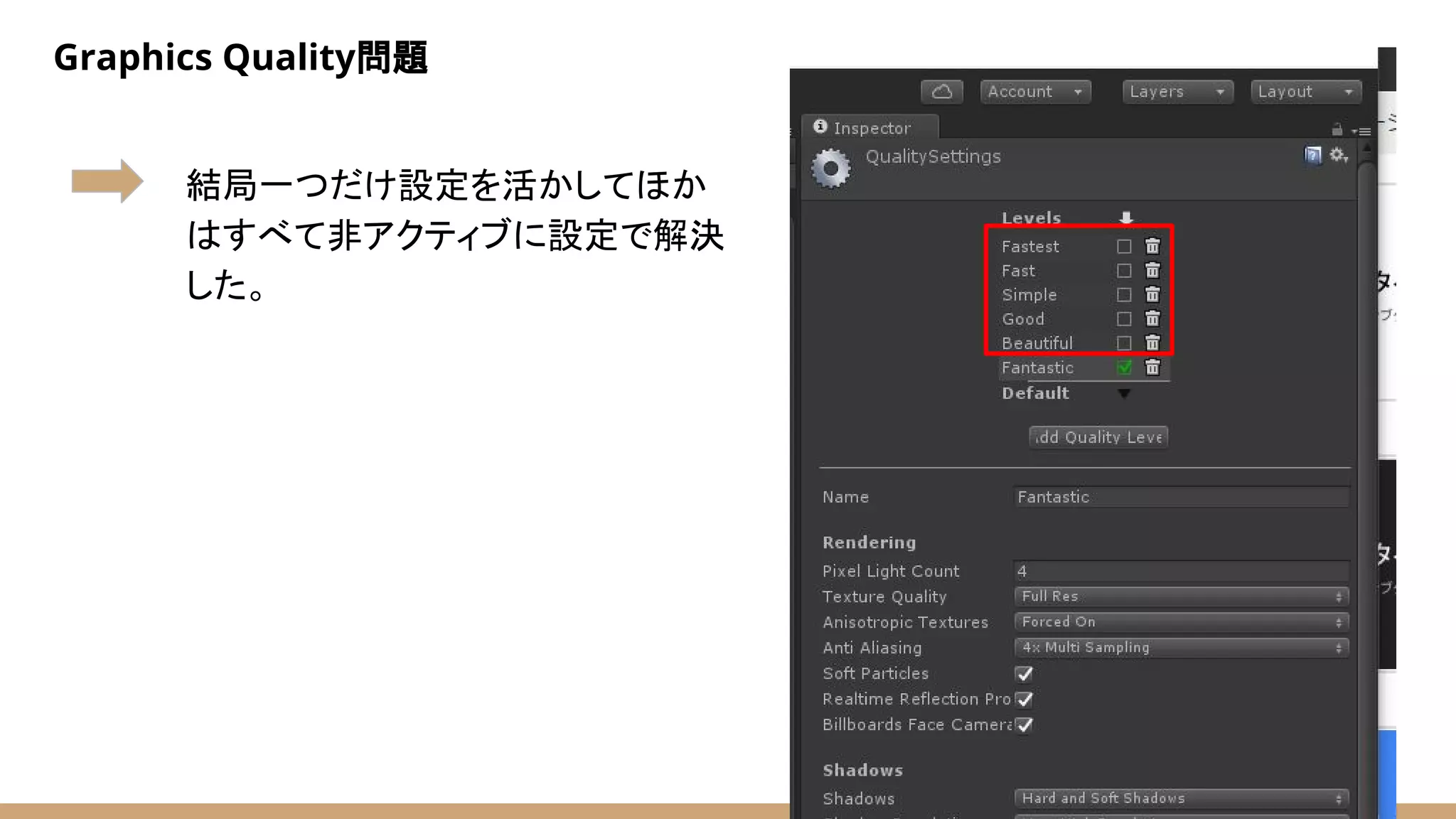Open the Inspector panel options menu
This screenshot has height=819, width=1456.
[1361, 131]
